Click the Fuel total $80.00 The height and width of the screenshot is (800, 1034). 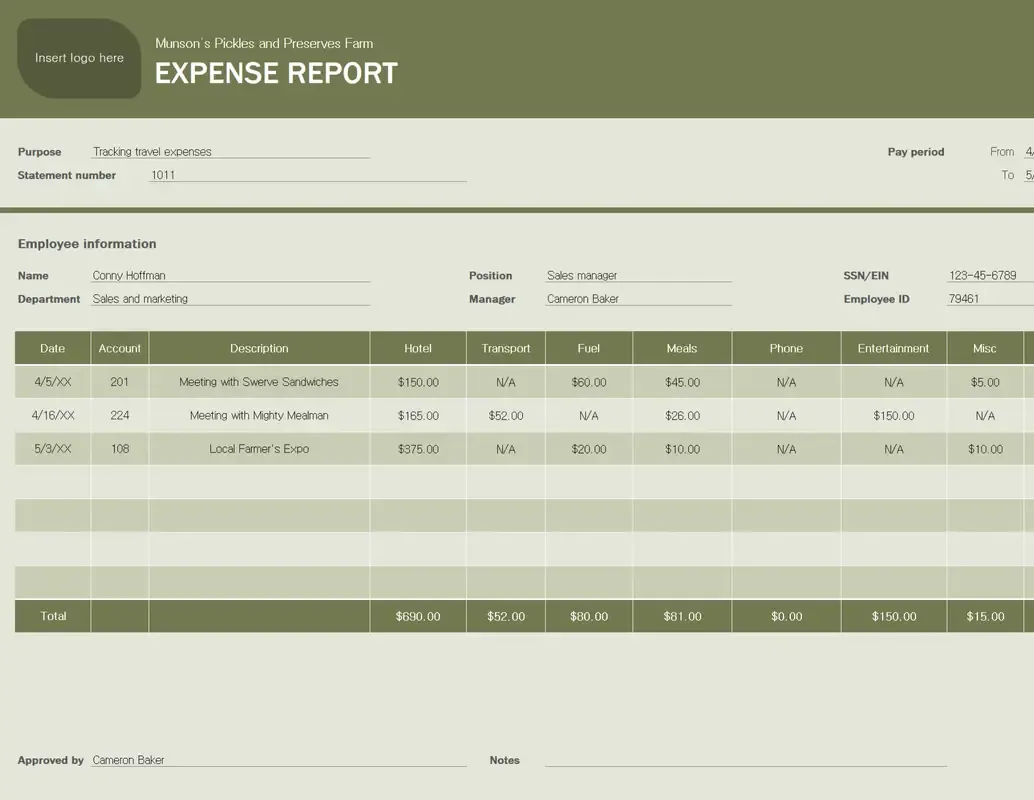coord(589,616)
